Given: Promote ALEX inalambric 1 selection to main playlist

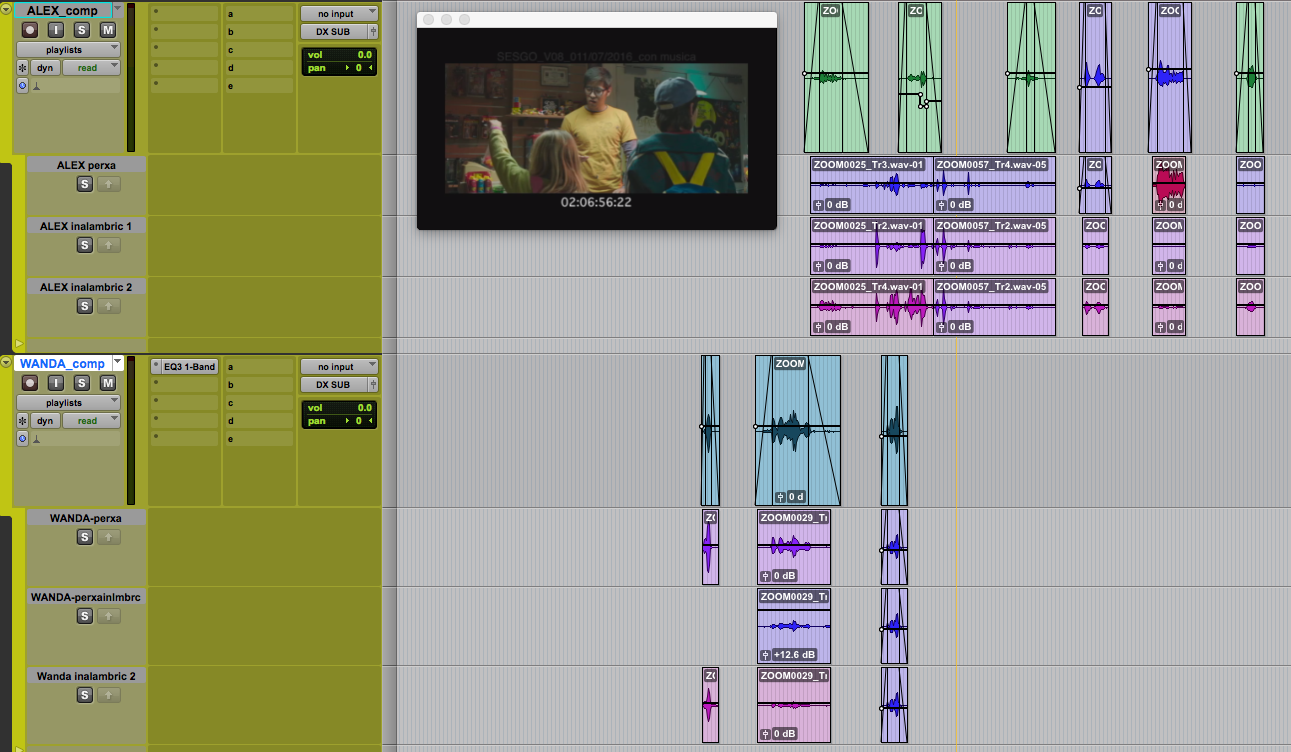Looking at the screenshot, I should tap(109, 245).
